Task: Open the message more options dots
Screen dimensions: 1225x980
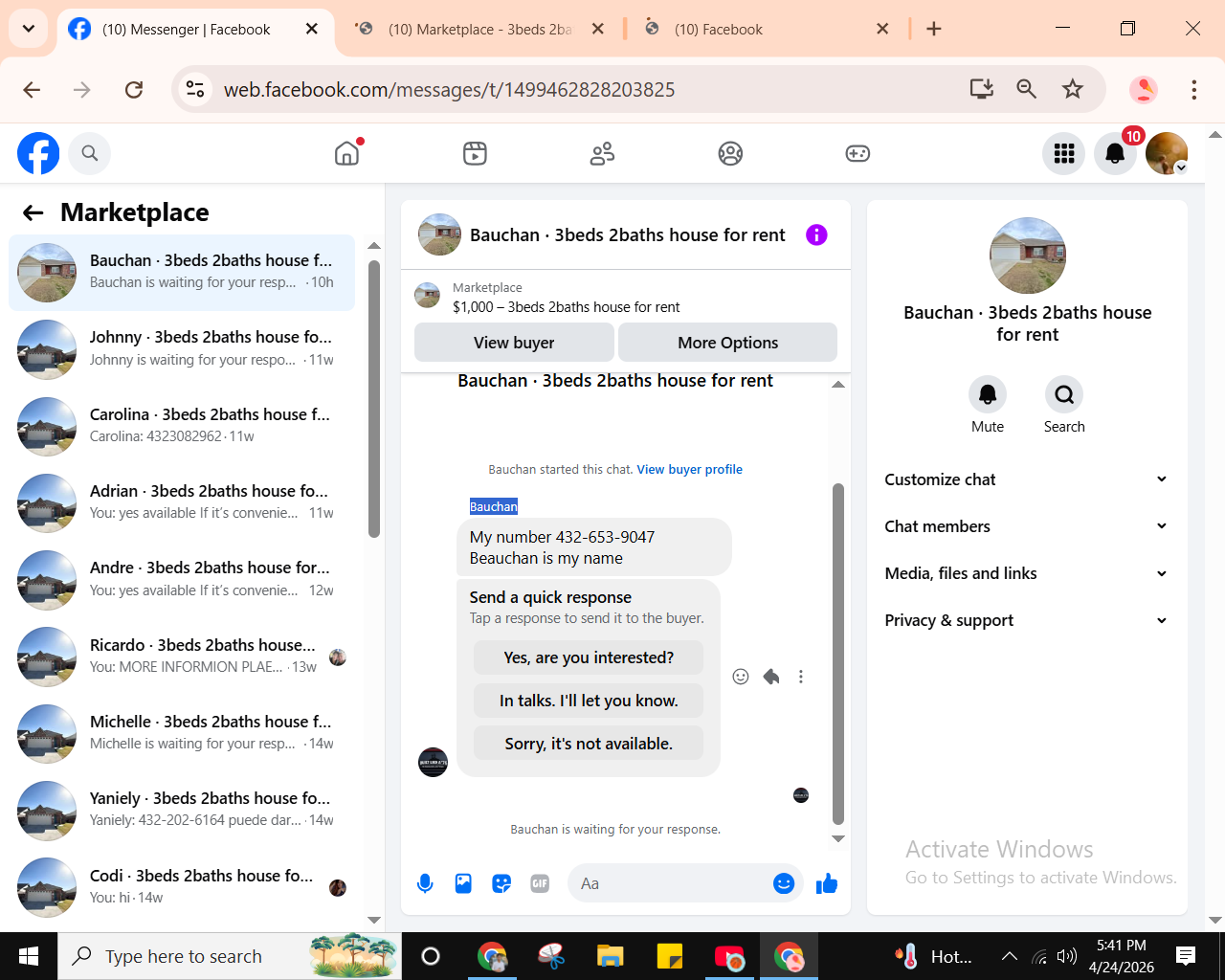Action: (x=801, y=677)
